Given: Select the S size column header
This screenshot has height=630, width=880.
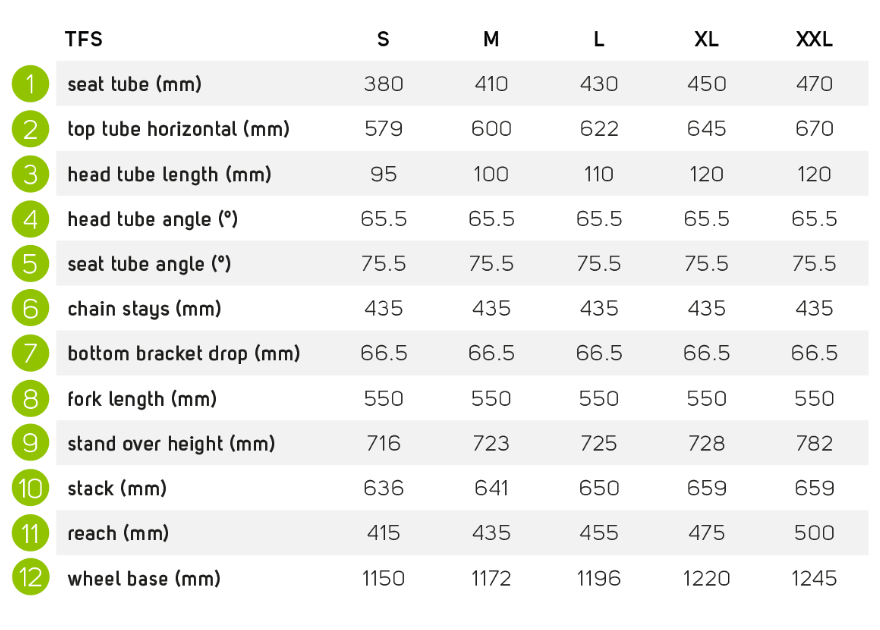Looking at the screenshot, I should tap(383, 39).
